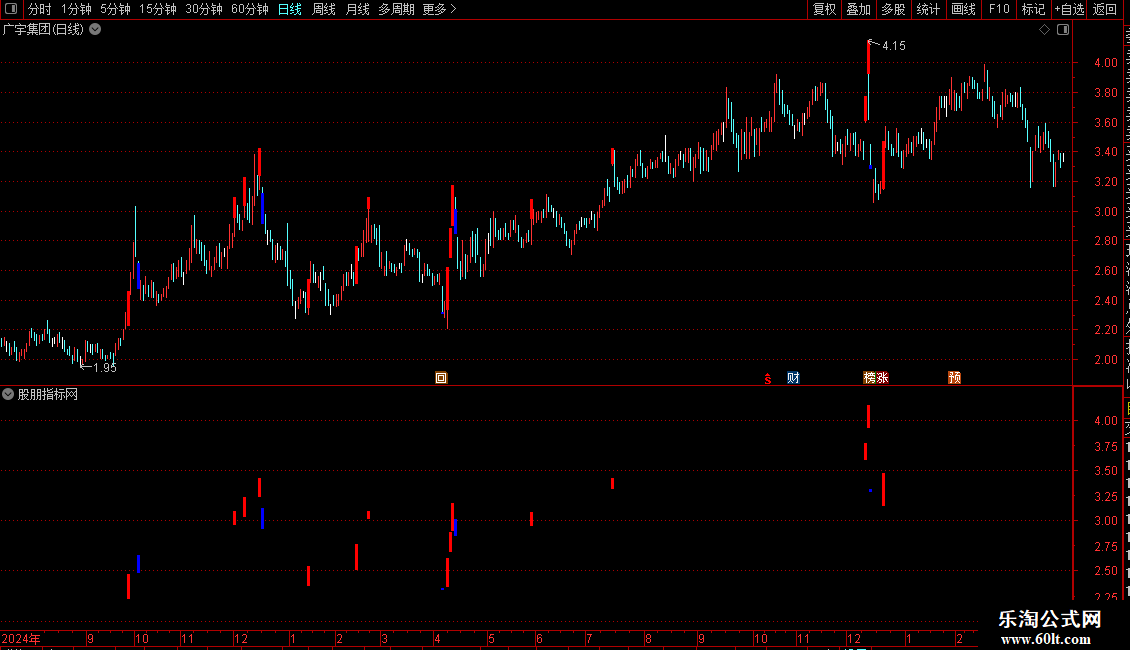
Task: Select the 1分钟 period
Action: pos(76,9)
